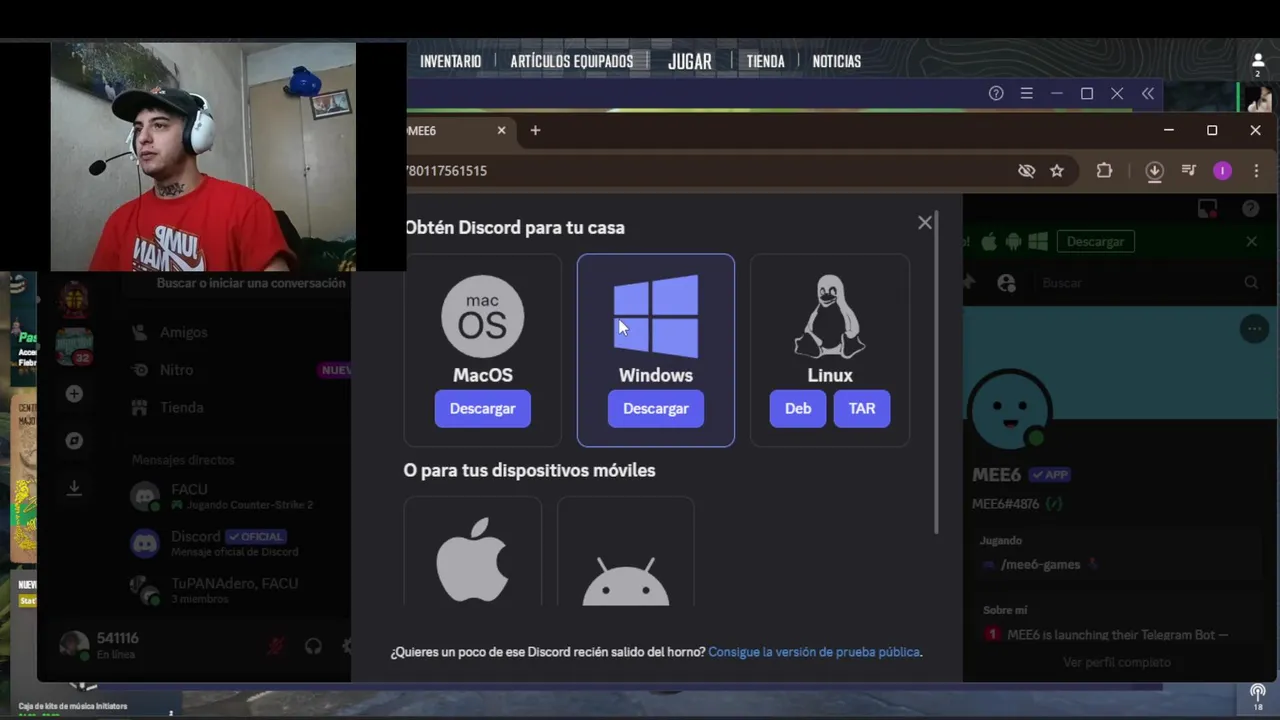Click Ver perfil completo in MEE6 profile
The width and height of the screenshot is (1280, 720).
click(1117, 662)
